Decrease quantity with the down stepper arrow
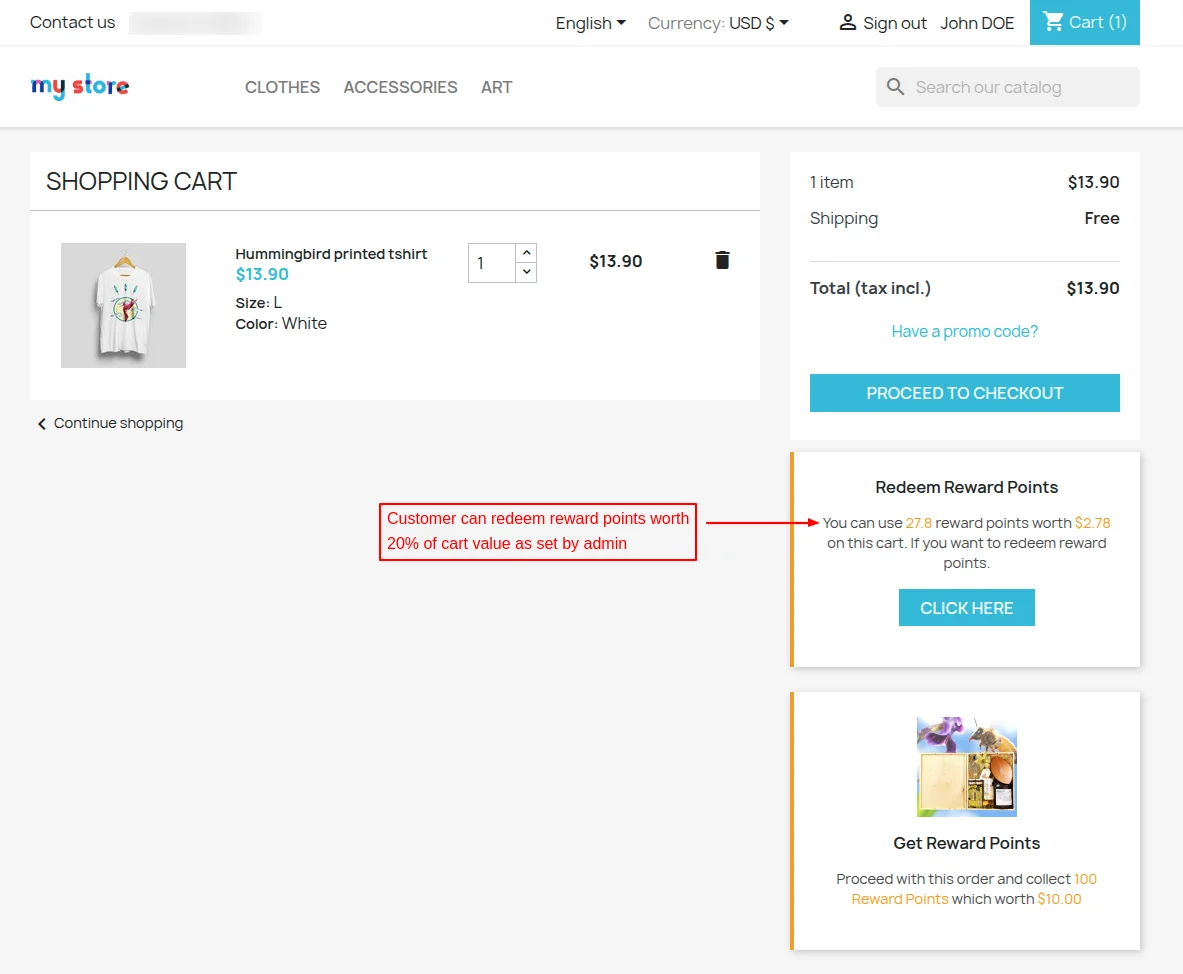 click(527, 271)
